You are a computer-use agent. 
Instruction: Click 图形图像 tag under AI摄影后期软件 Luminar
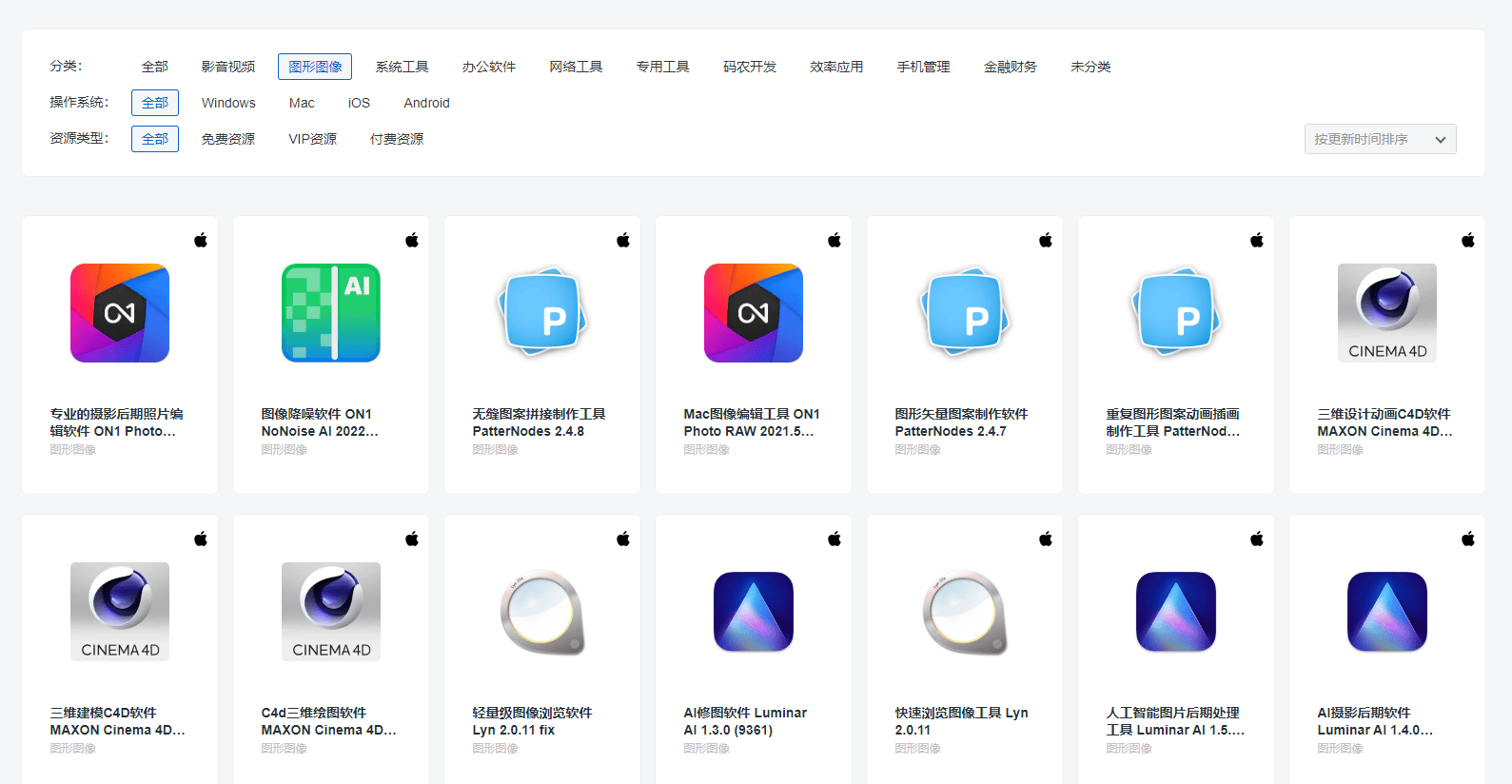pos(1341,749)
